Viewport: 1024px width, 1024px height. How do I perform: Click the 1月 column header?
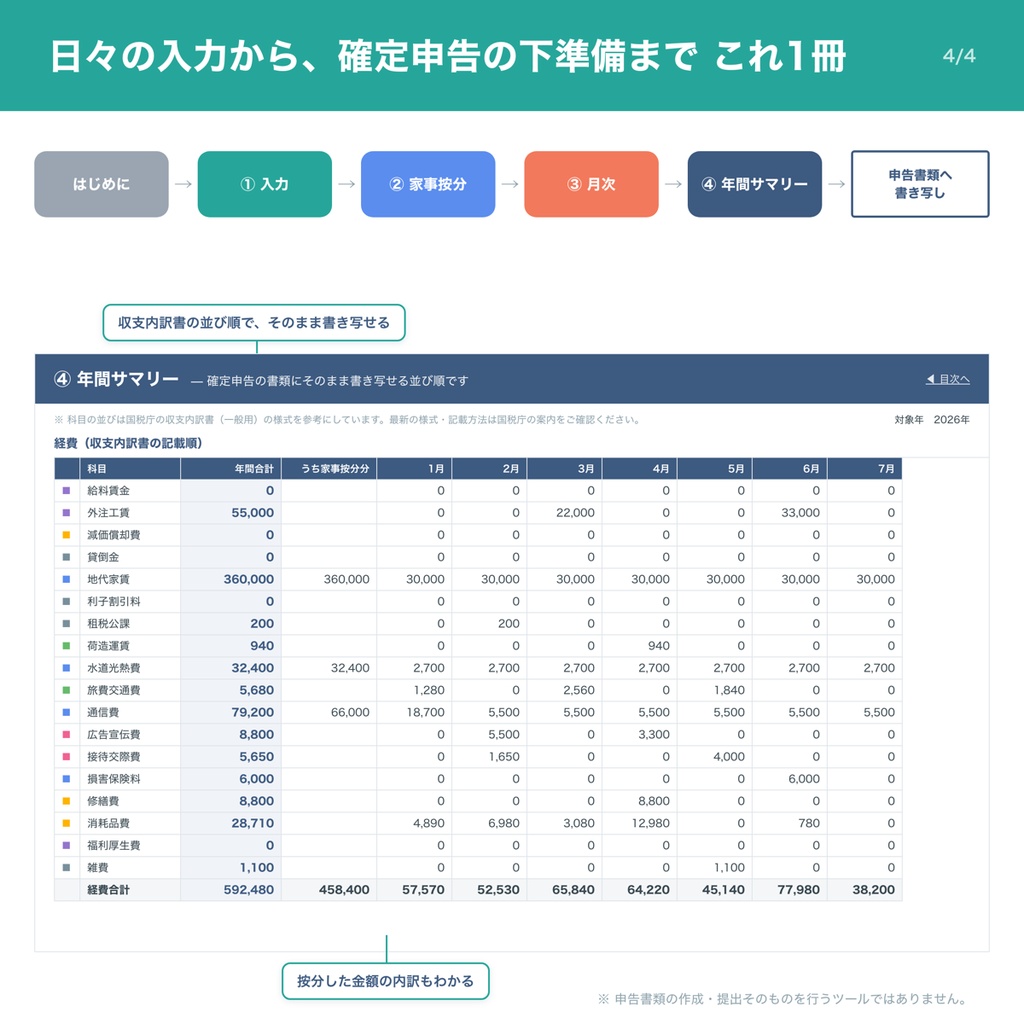pos(414,469)
